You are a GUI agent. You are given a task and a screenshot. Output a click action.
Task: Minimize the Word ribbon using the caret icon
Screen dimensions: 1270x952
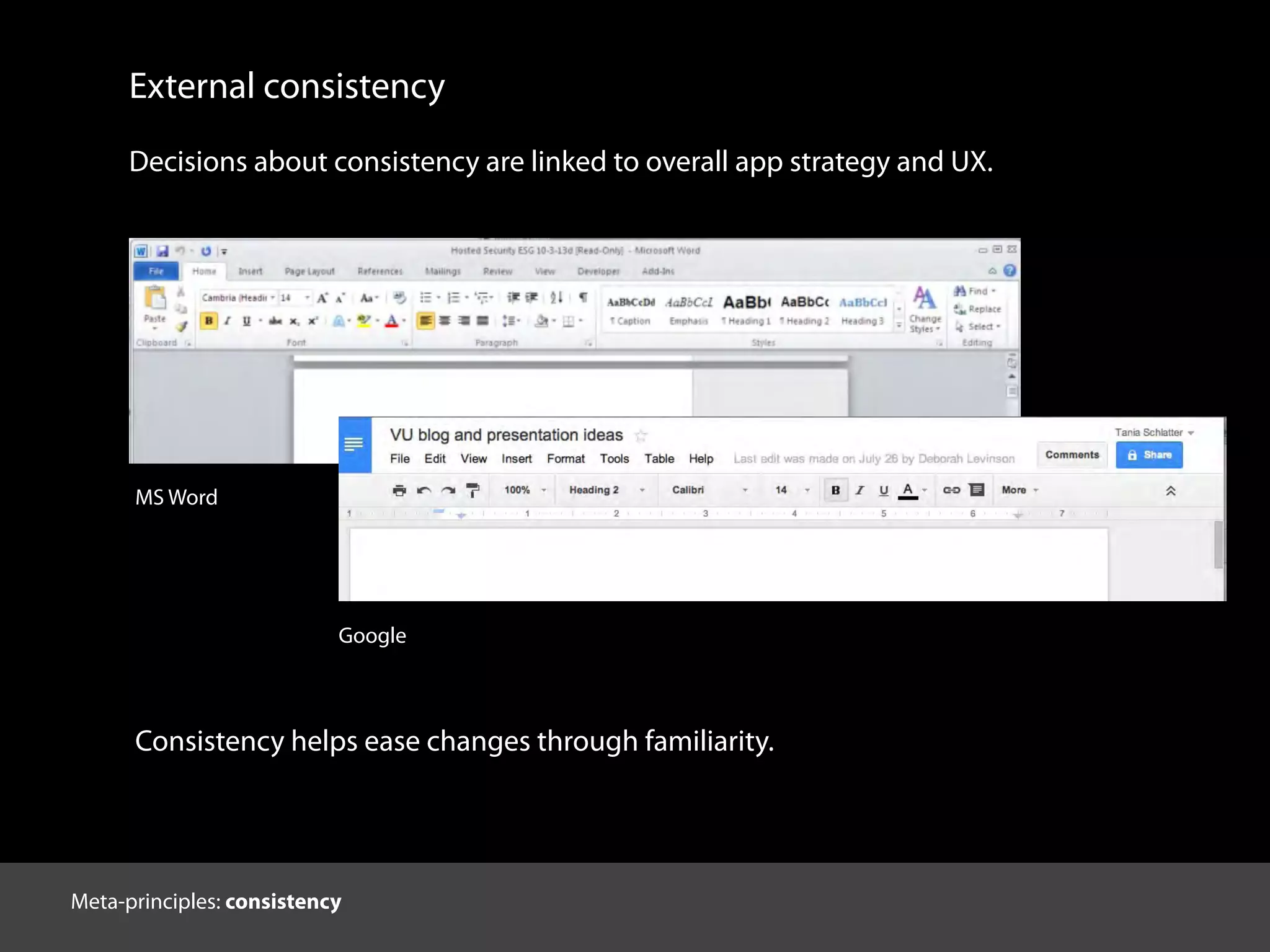[x=993, y=271]
